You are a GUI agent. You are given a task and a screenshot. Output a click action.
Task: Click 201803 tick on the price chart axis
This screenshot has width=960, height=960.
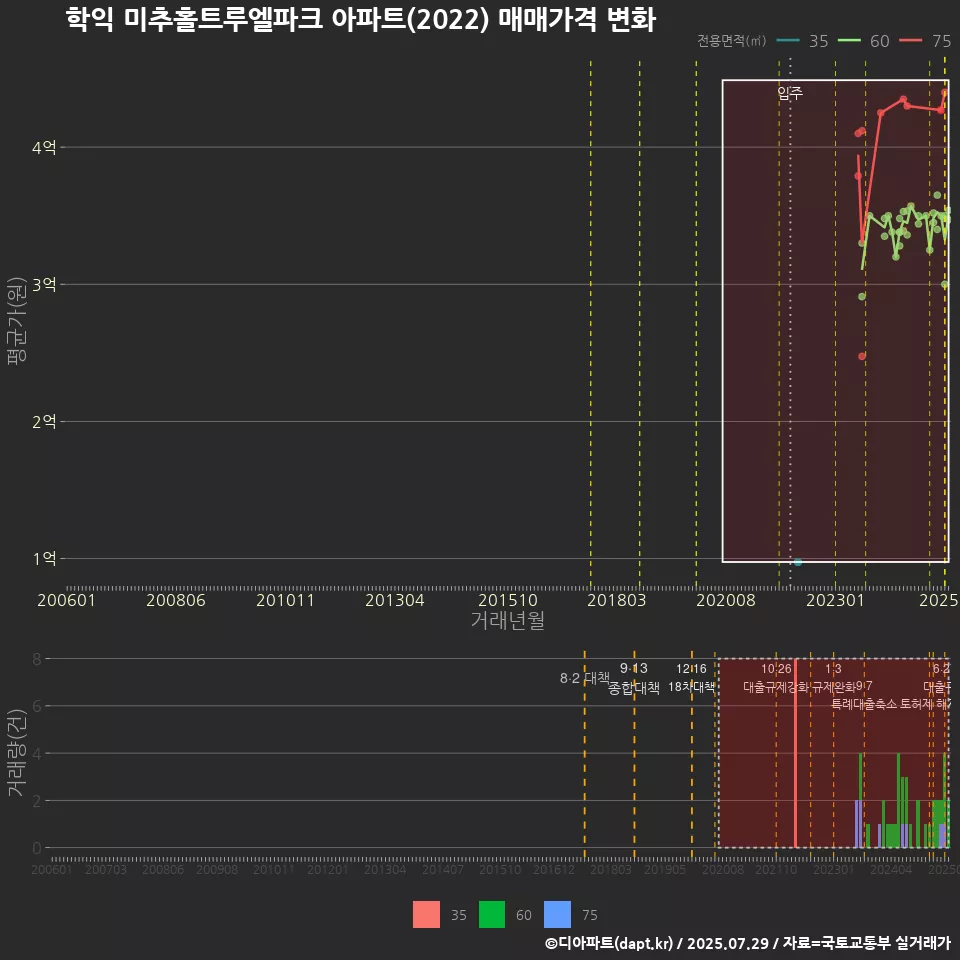(617, 600)
